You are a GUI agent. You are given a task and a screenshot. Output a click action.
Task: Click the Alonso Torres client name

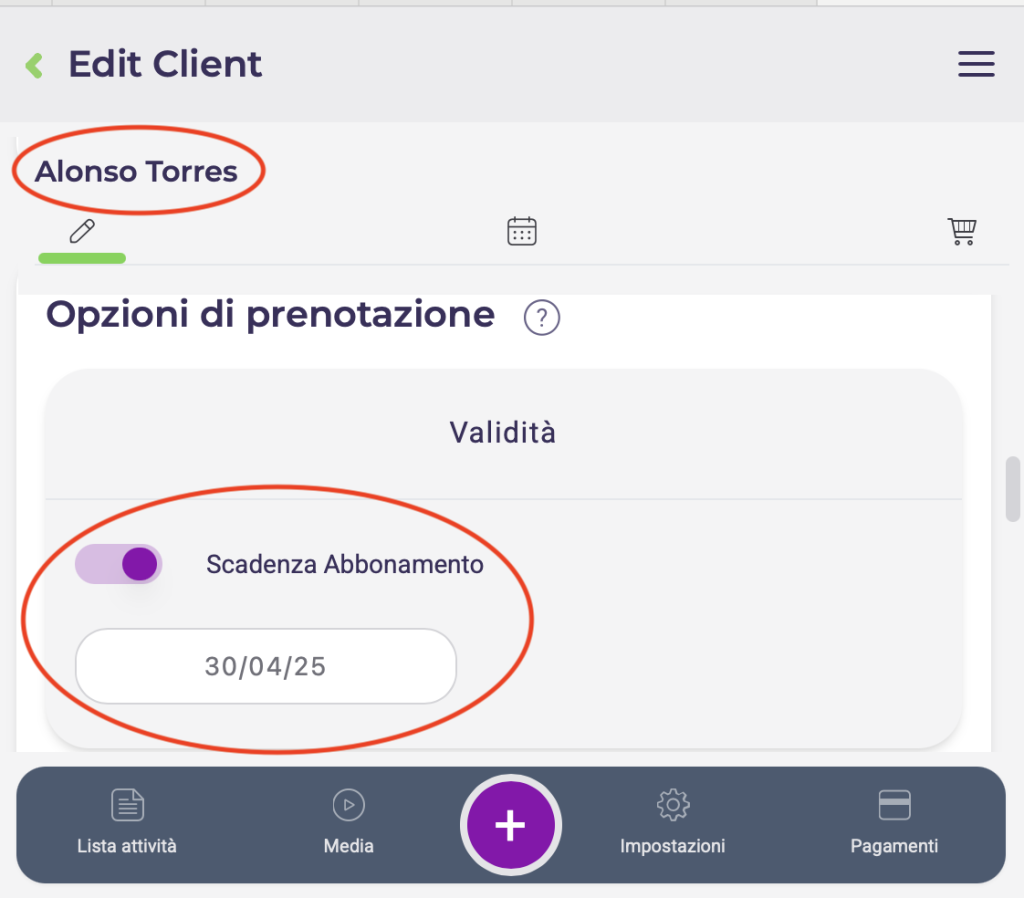pos(137,172)
